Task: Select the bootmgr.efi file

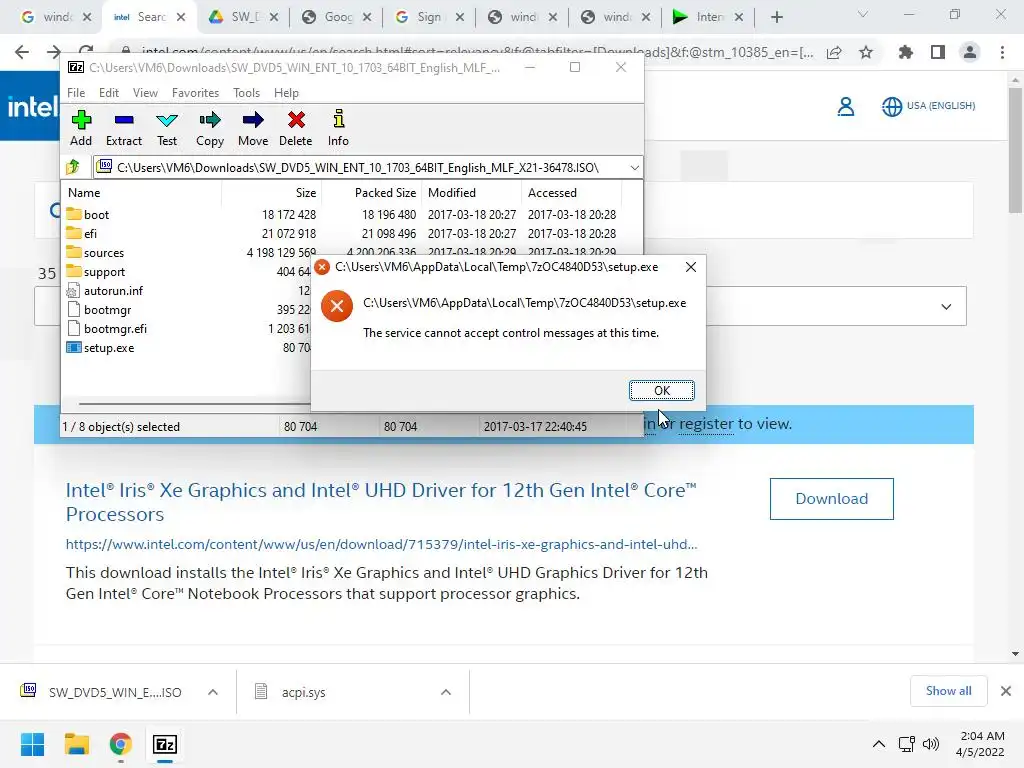Action: pos(115,328)
